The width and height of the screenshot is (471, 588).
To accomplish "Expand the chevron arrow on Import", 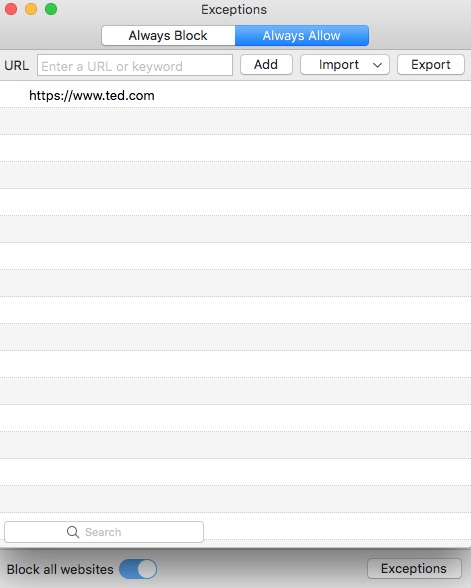I will coord(377,65).
